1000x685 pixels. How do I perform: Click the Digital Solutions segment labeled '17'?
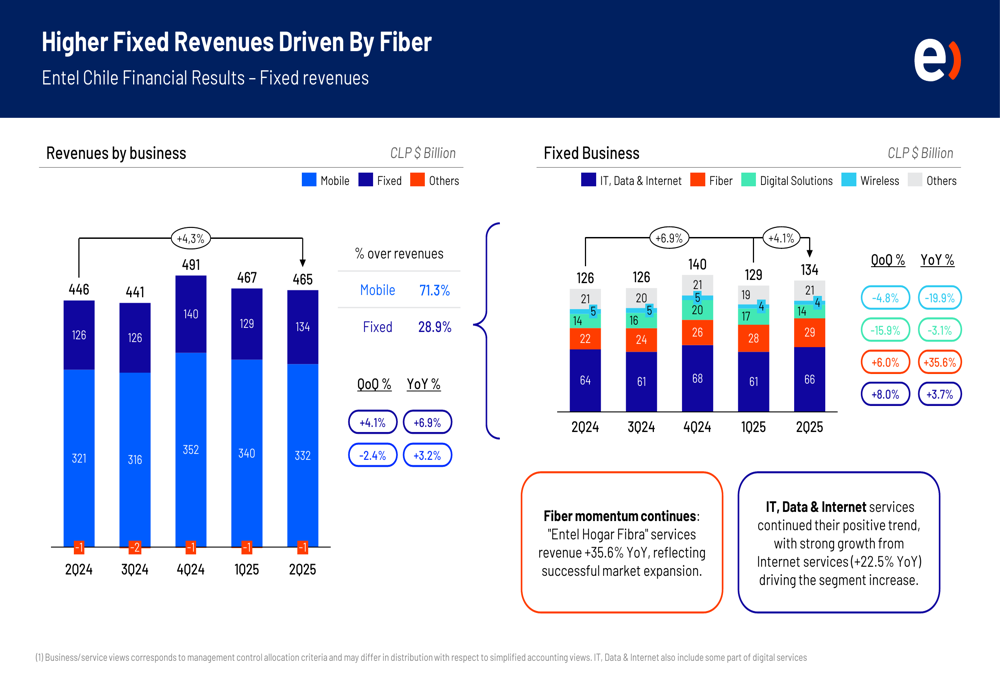tap(753, 316)
